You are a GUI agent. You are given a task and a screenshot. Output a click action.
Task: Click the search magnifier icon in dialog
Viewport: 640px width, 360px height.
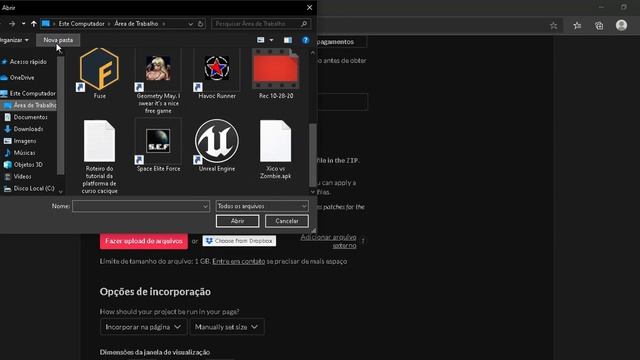(x=304, y=24)
